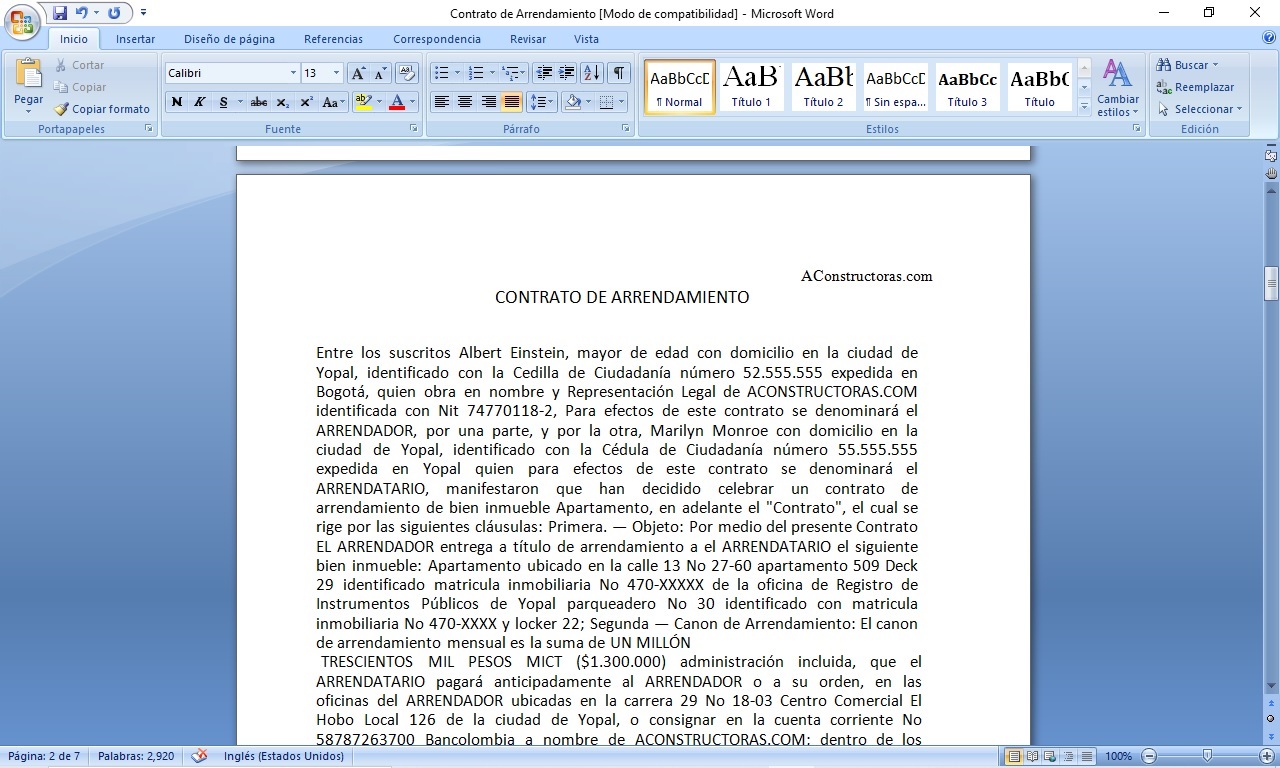Toggle justified alignment
Image resolution: width=1280 pixels, height=768 pixels.
[512, 102]
